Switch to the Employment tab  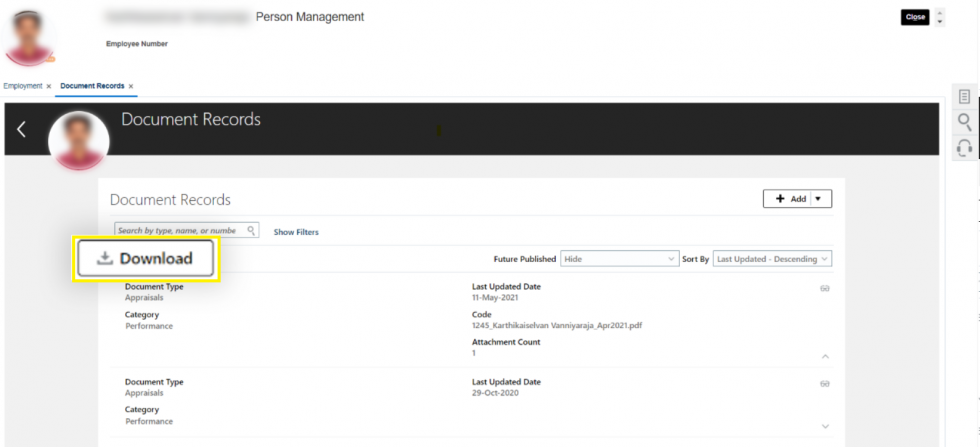(x=22, y=86)
